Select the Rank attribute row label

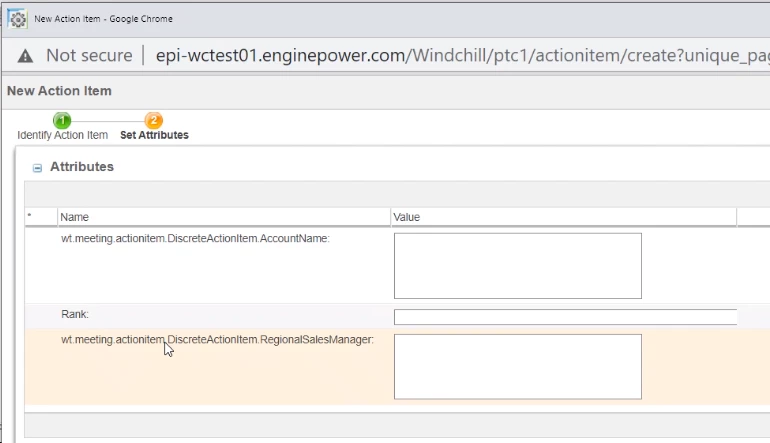coord(75,314)
